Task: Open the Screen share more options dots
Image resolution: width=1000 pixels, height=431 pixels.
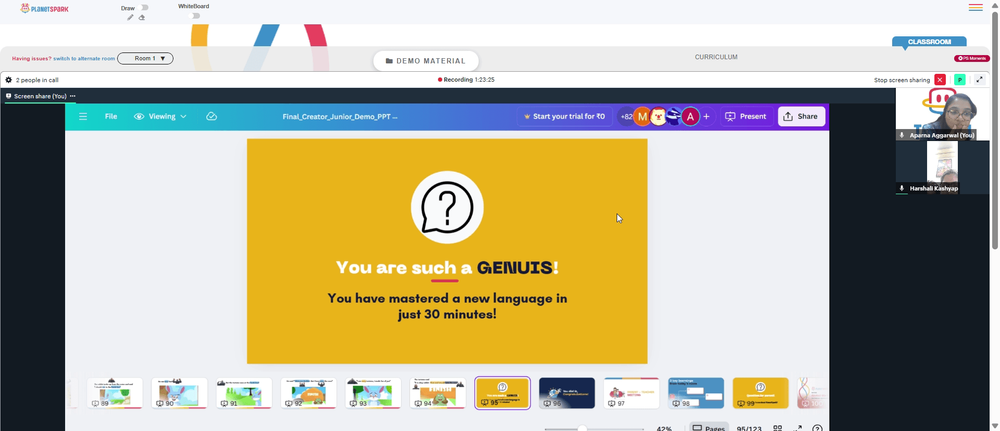Action: point(73,96)
